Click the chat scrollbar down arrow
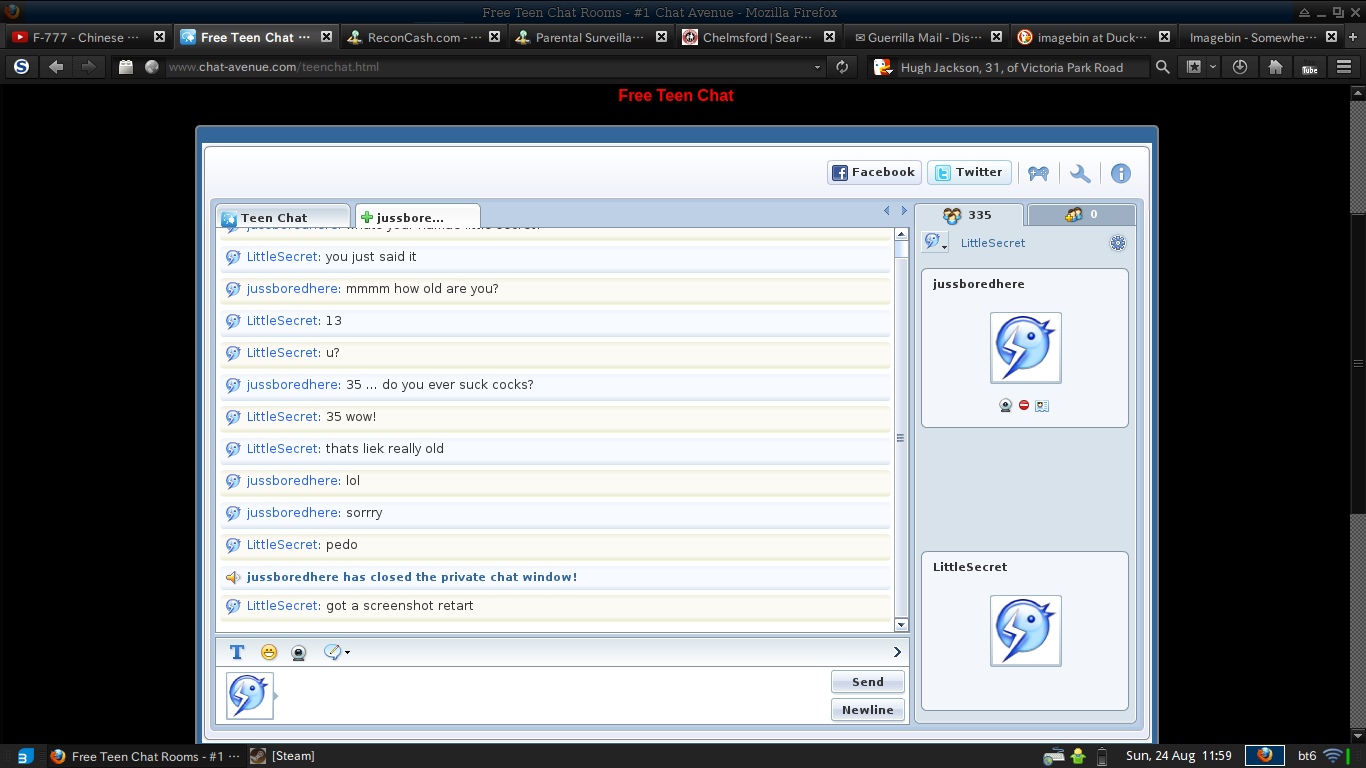Image resolution: width=1366 pixels, height=768 pixels. point(901,625)
